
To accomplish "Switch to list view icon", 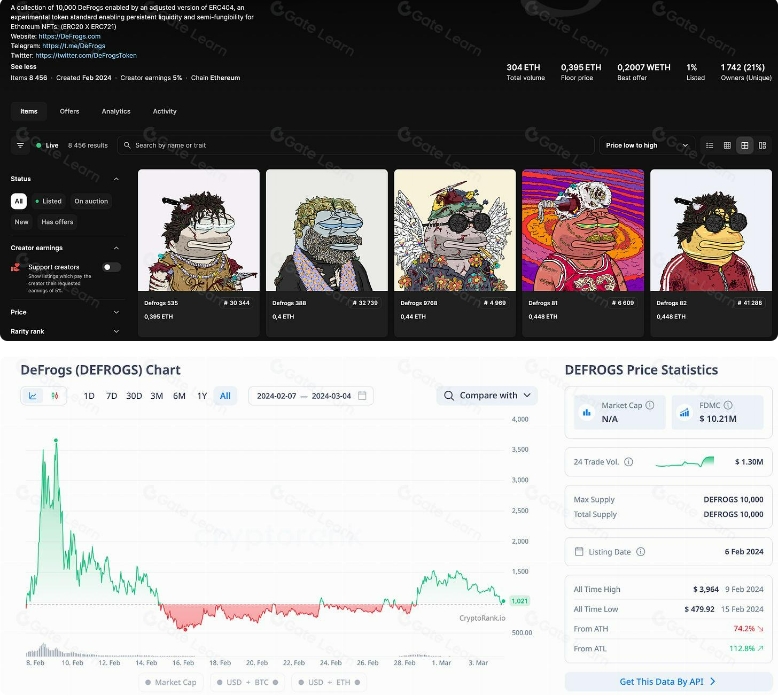I will pos(709,146).
